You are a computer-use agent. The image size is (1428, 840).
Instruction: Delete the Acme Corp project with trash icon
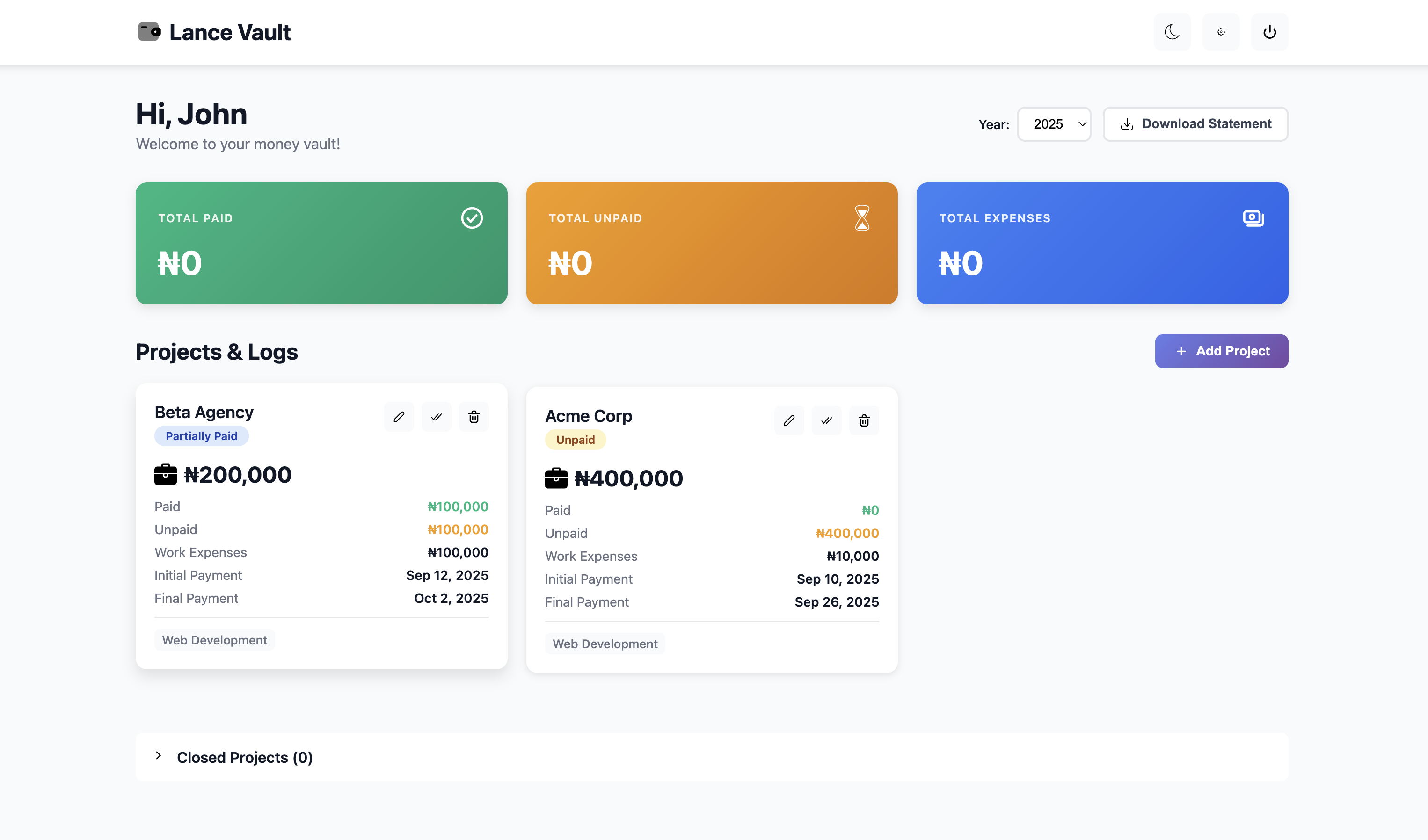tap(864, 420)
